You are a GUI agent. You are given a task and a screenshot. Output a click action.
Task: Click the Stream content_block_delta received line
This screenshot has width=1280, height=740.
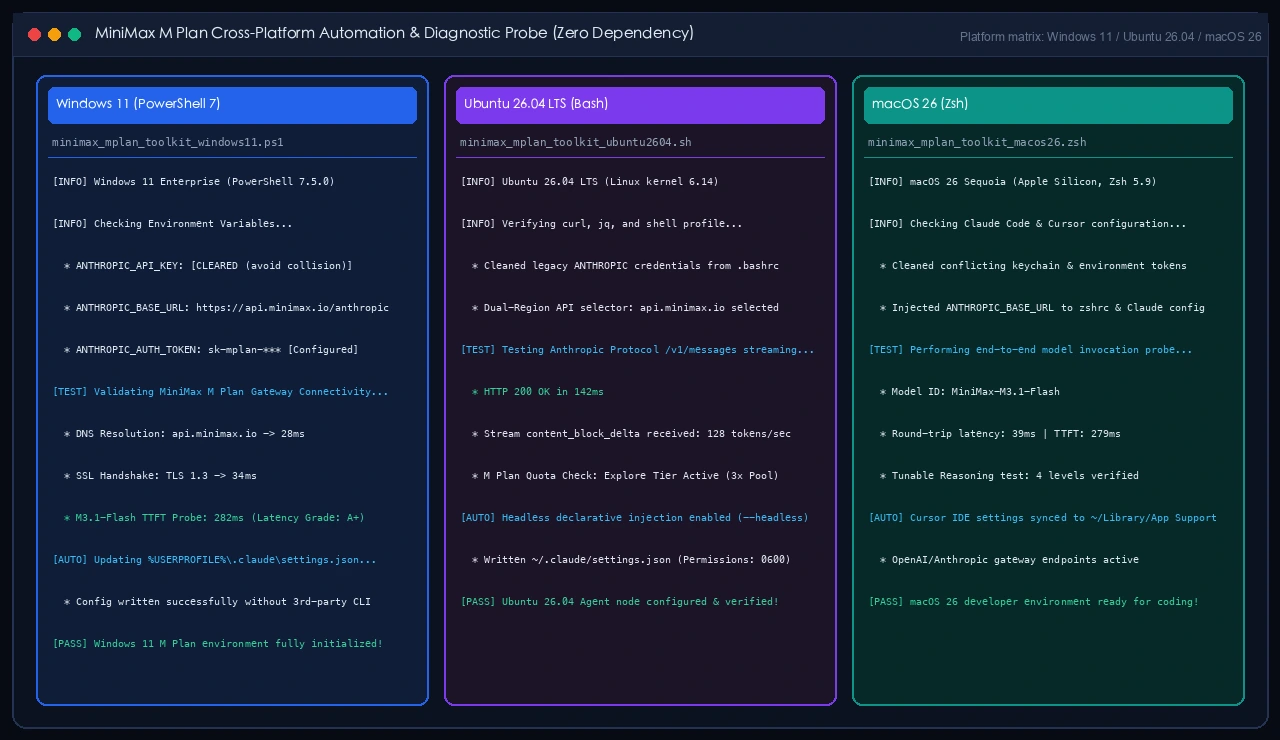point(631,434)
